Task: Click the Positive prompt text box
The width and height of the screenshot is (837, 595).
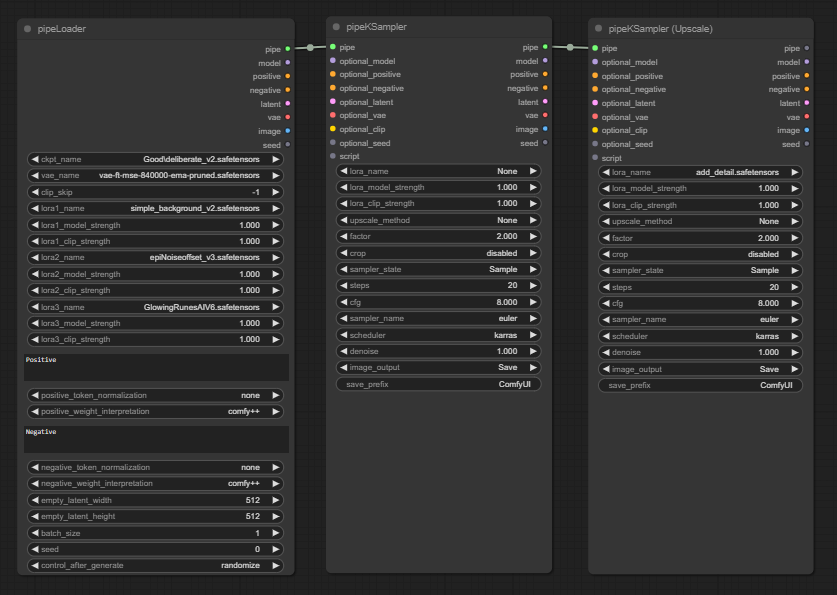Action: [156, 367]
